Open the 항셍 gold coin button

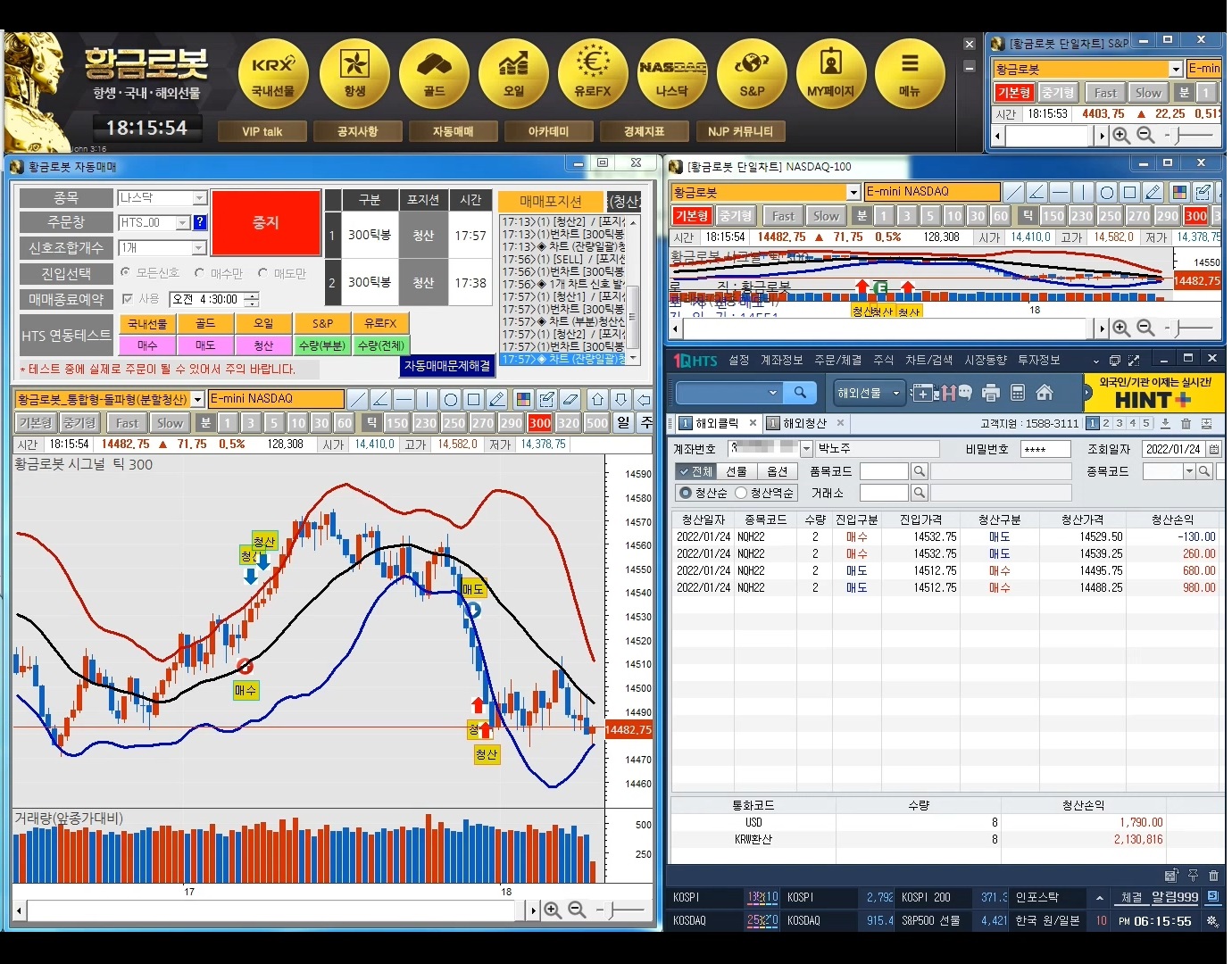pos(354,74)
